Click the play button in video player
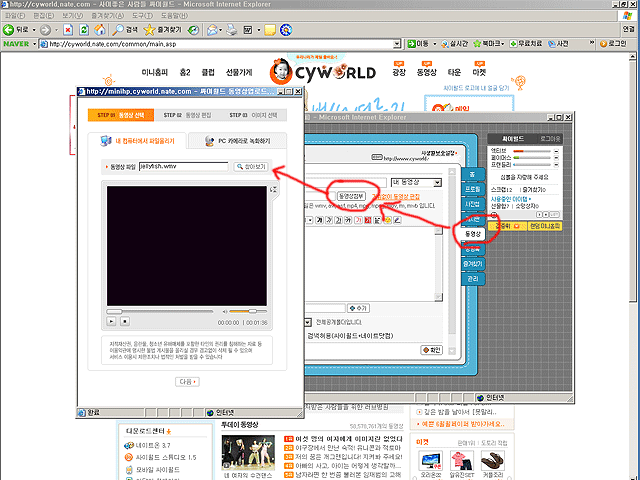640x480 pixels. 111,322
